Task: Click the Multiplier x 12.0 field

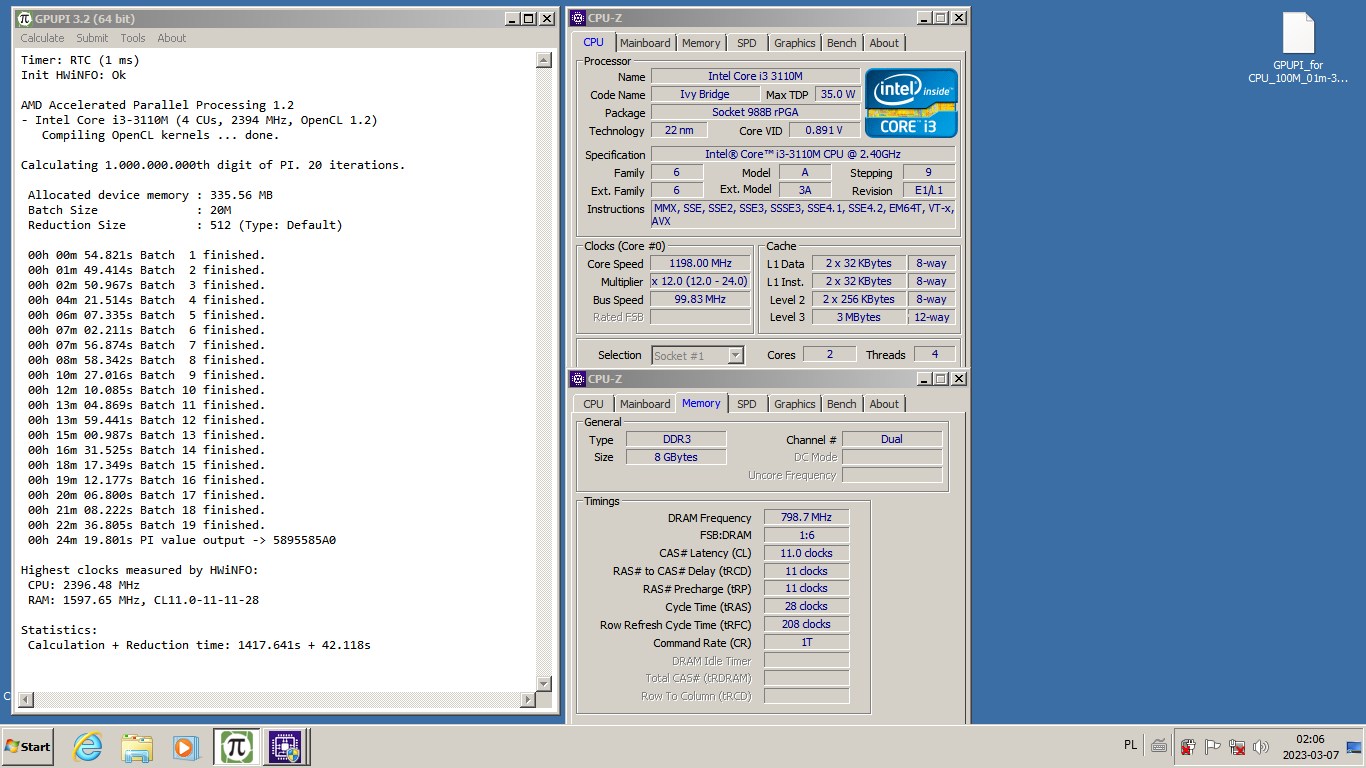Action: tap(700, 282)
